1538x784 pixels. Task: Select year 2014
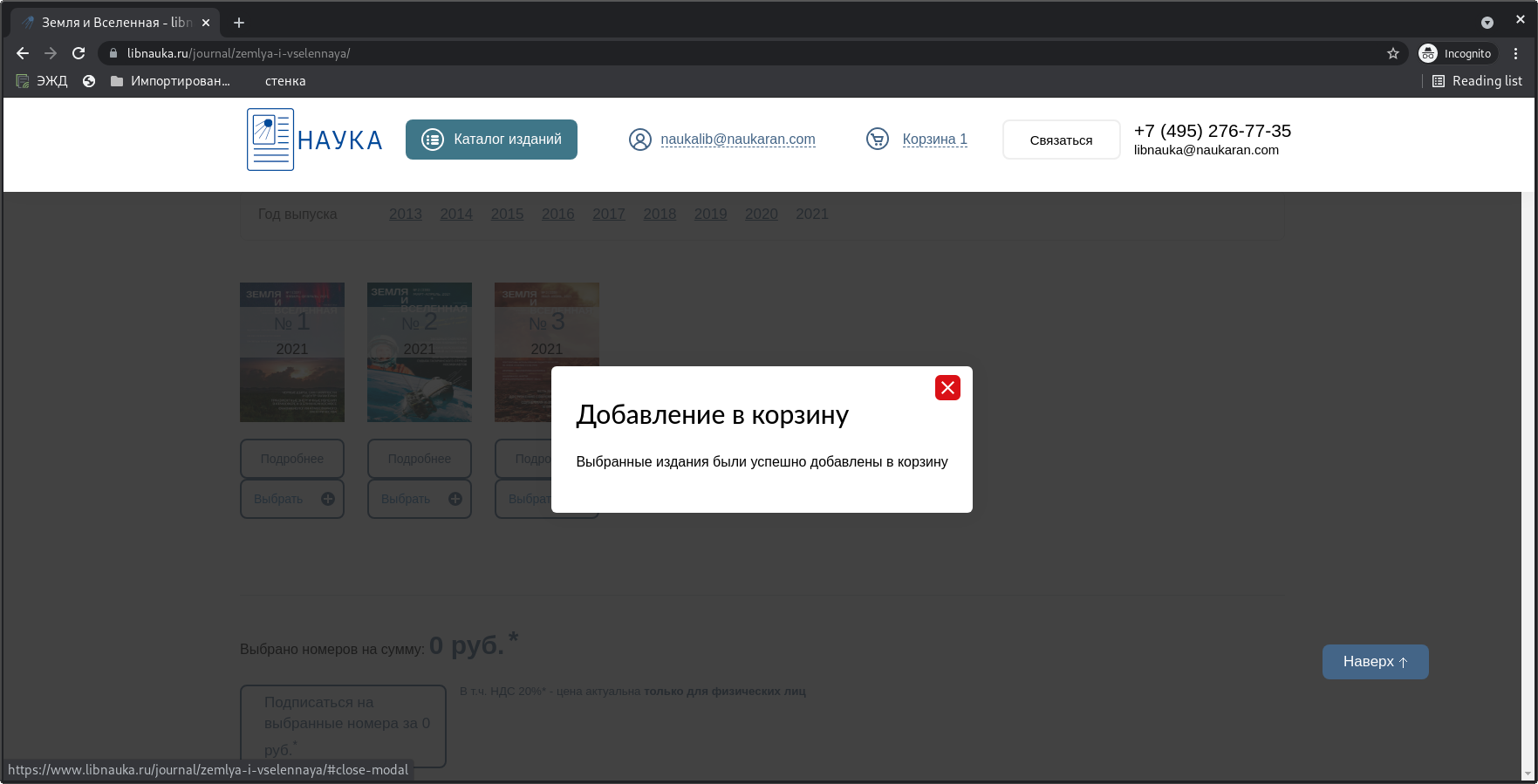click(456, 214)
